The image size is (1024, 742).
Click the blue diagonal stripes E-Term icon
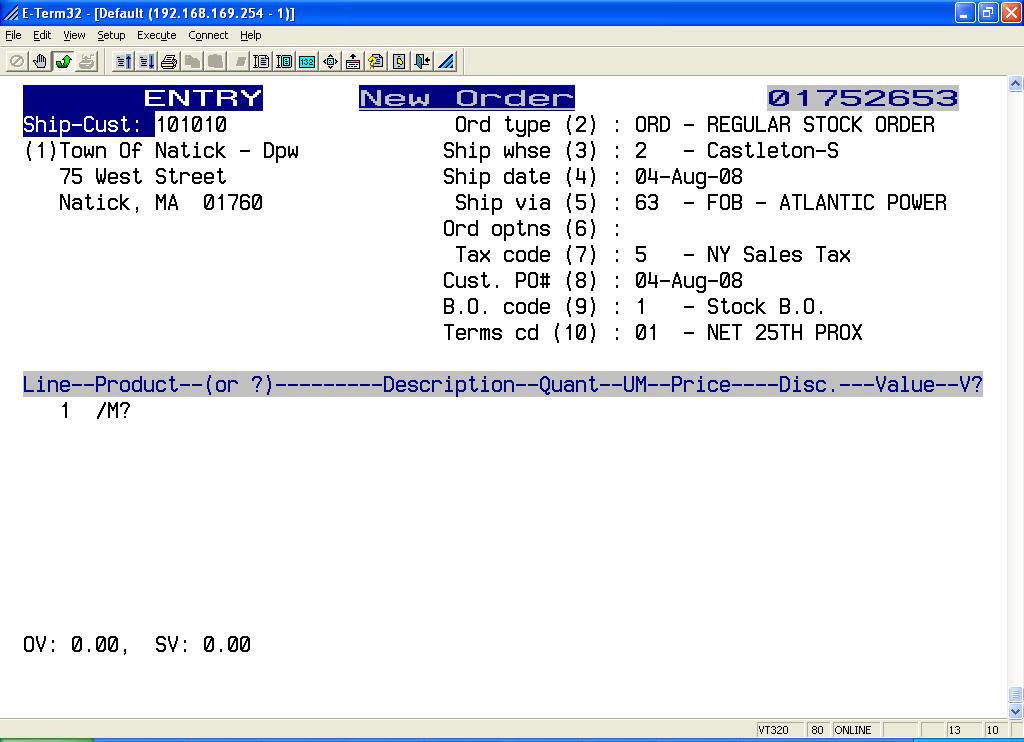coord(446,62)
